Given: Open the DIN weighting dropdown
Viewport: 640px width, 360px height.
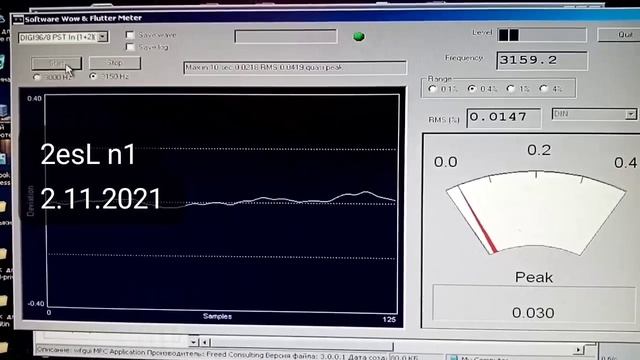Looking at the screenshot, I should 631,114.
